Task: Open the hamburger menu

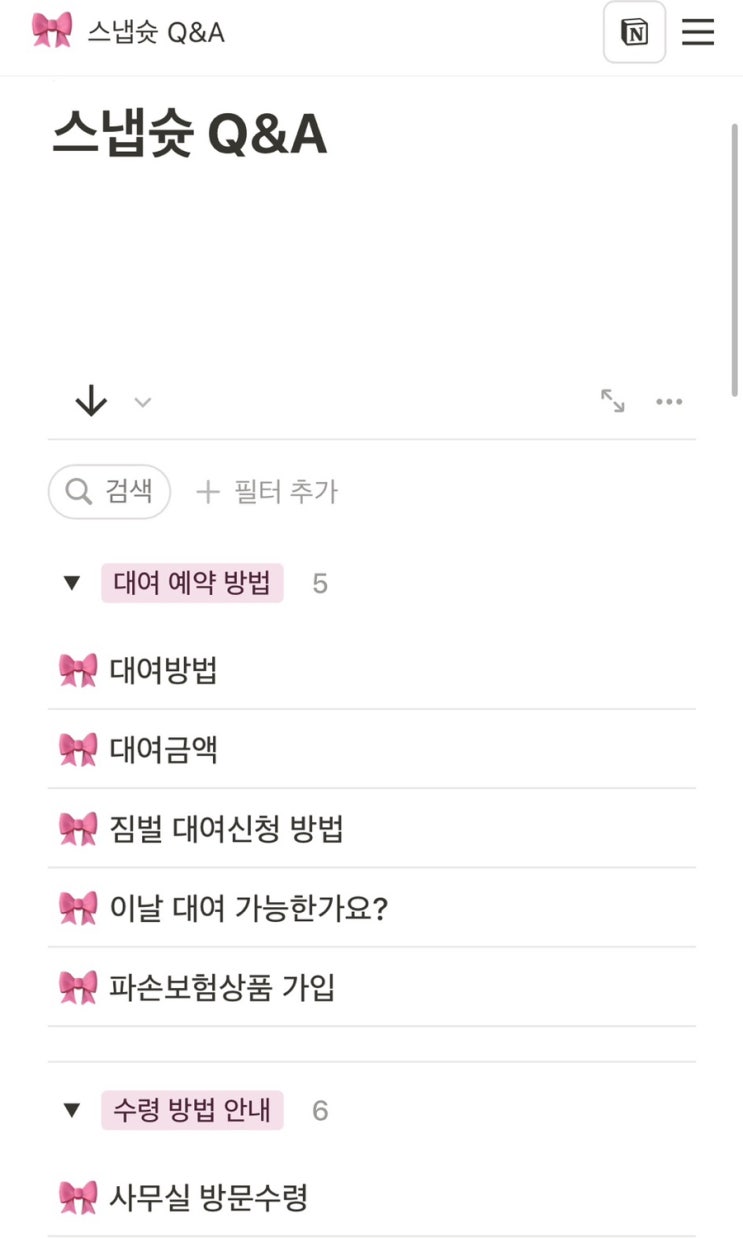Action: (698, 33)
